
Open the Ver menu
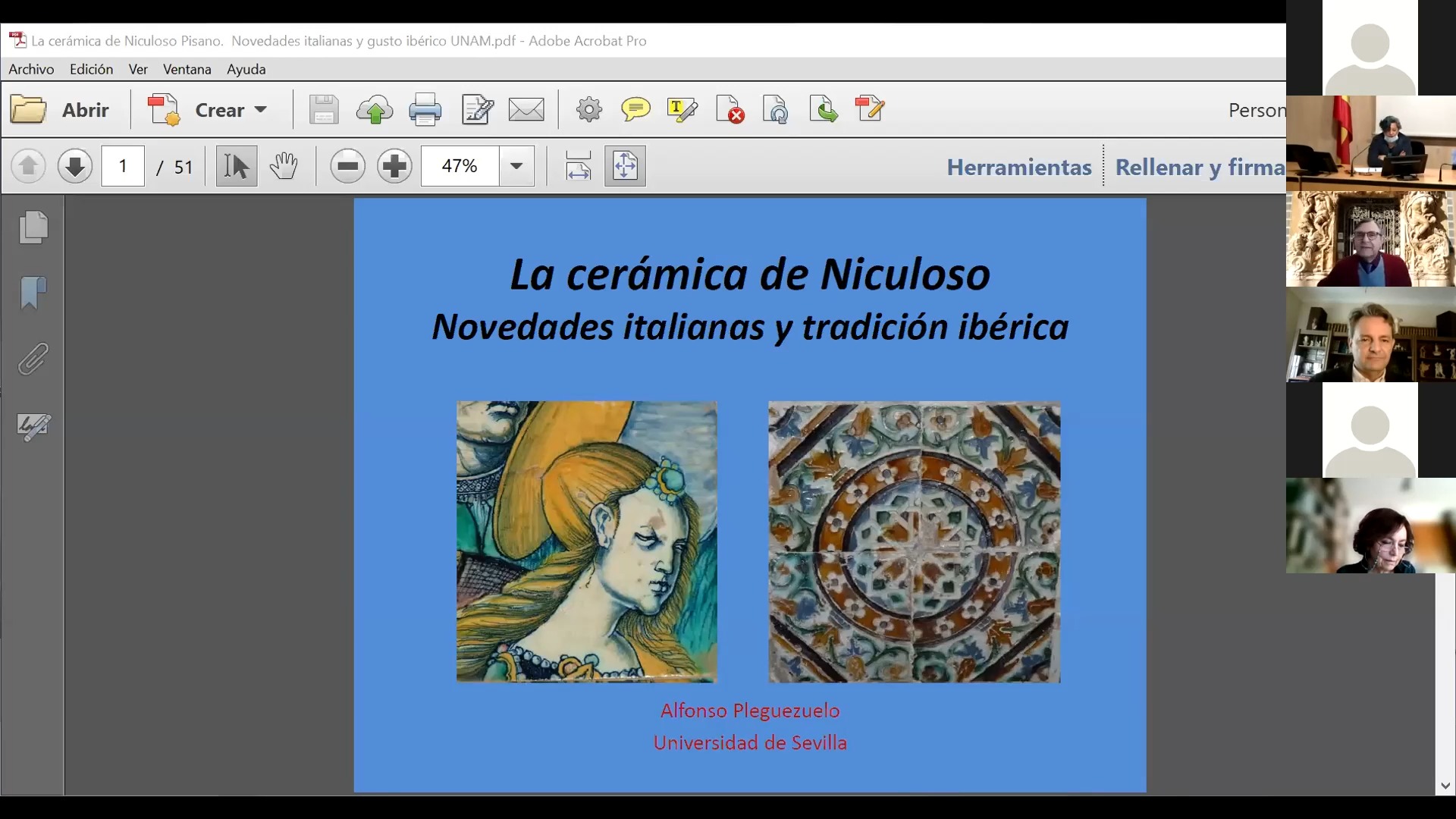click(x=138, y=69)
